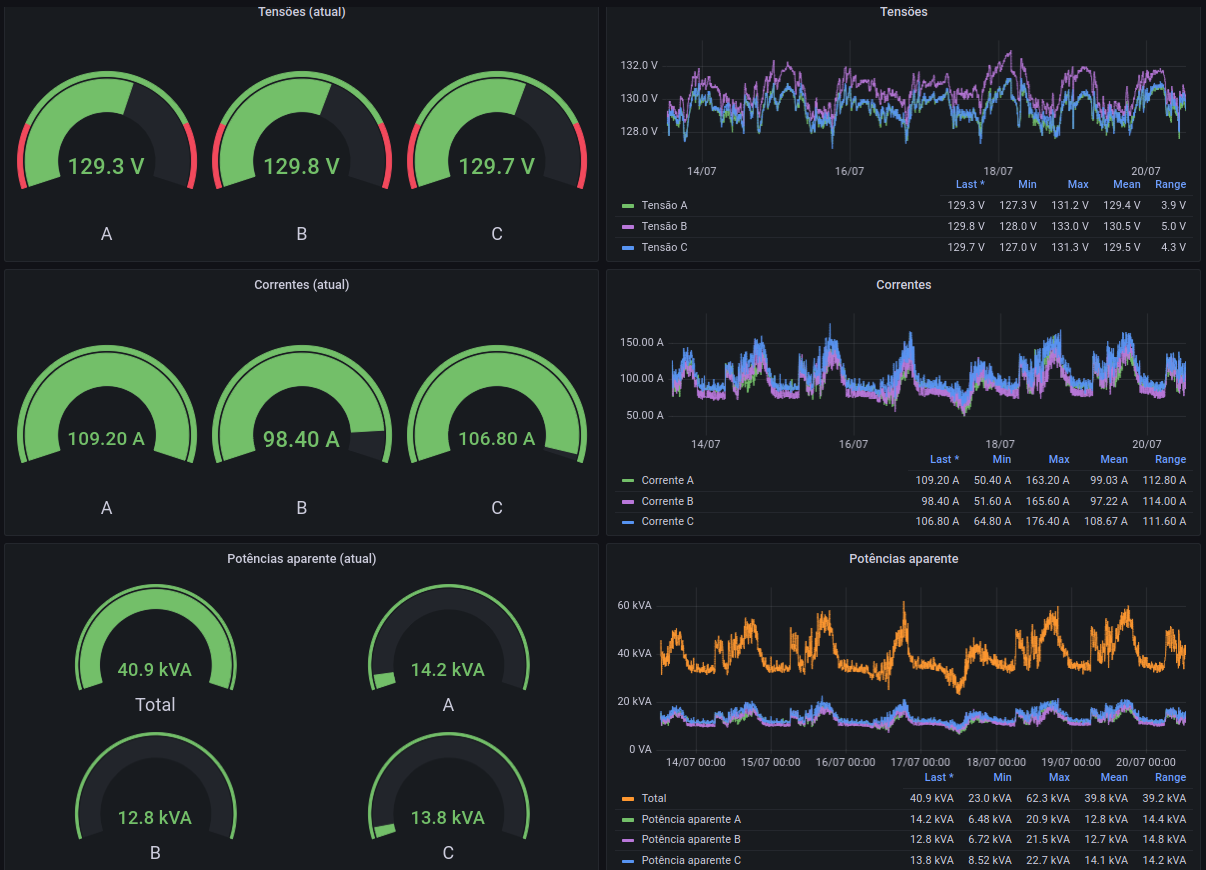Click the purple color swatch of Corrente B
The image size is (1206, 870).
[628, 502]
